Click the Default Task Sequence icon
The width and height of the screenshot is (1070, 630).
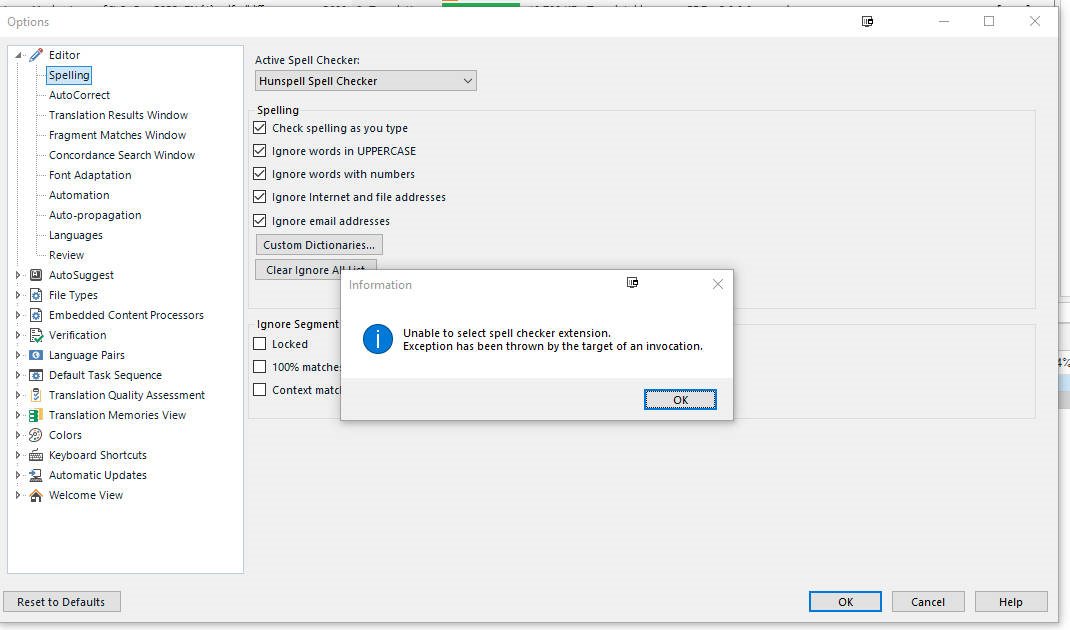click(x=36, y=375)
